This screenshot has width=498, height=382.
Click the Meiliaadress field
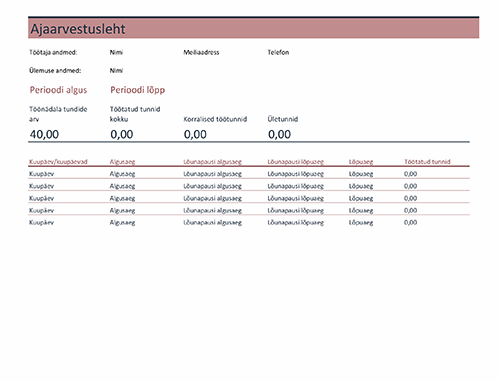coord(201,52)
